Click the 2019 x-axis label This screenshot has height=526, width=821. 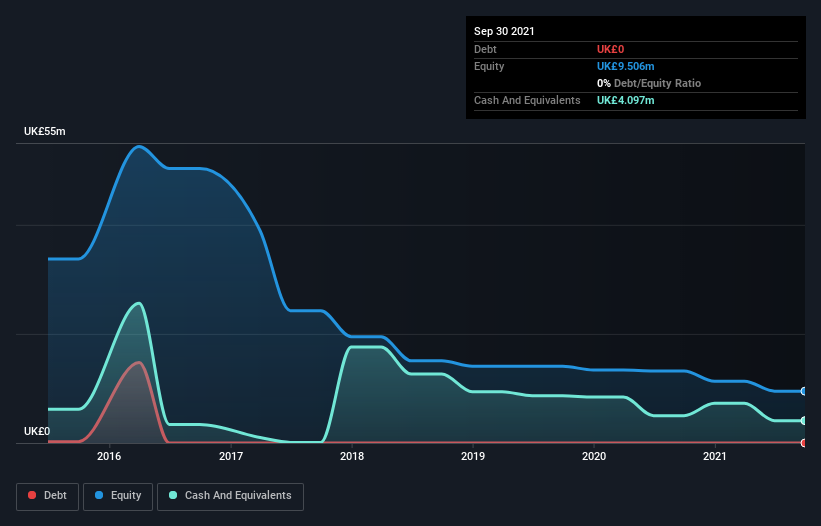[473, 456]
